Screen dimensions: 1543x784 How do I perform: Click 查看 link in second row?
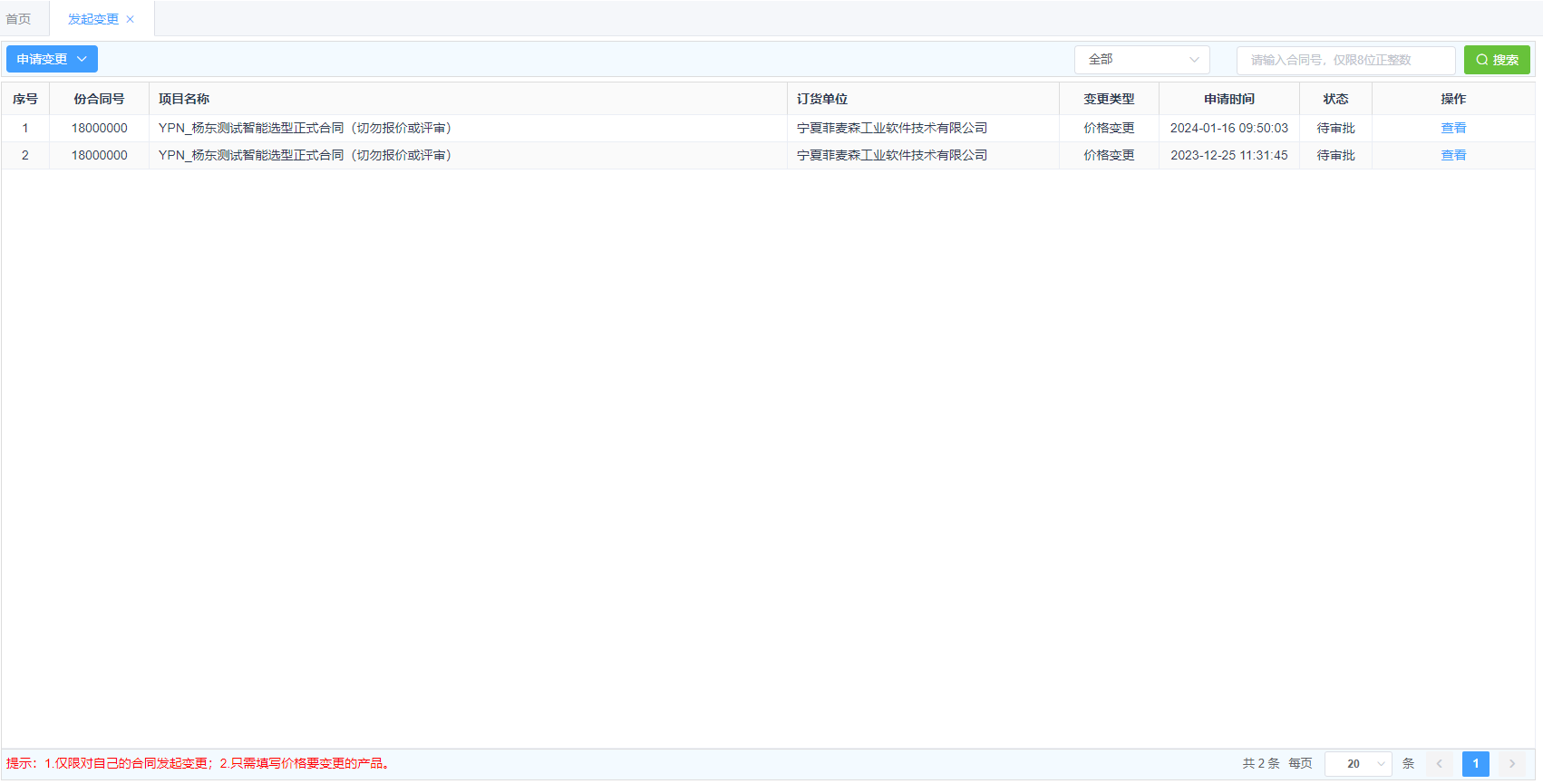point(1452,156)
